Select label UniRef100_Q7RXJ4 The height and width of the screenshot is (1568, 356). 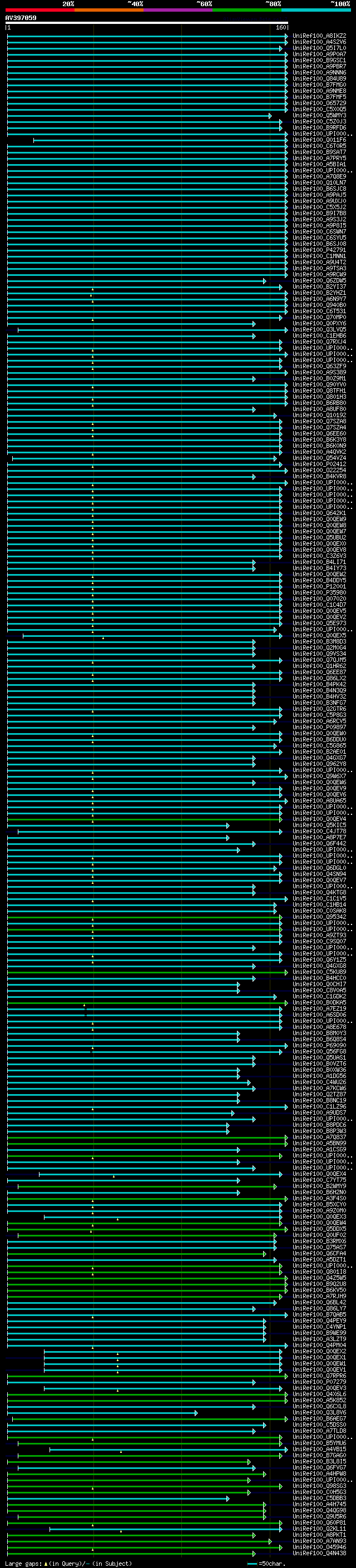pyautogui.click(x=319, y=342)
